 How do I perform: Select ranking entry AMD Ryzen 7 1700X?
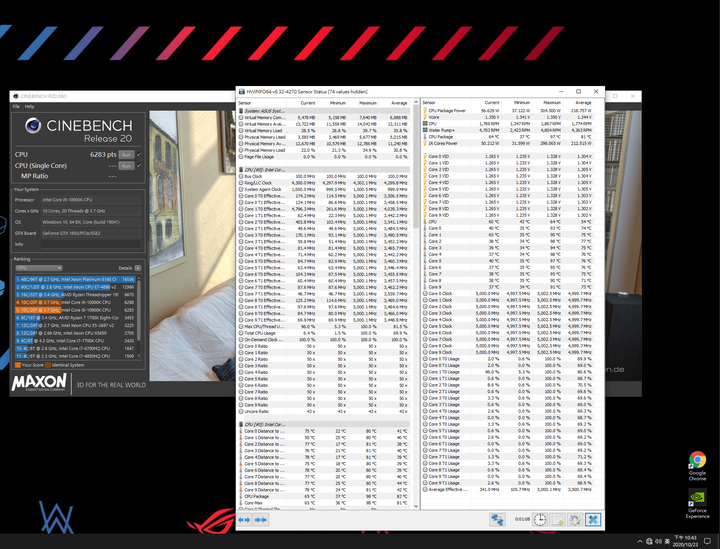[75, 318]
